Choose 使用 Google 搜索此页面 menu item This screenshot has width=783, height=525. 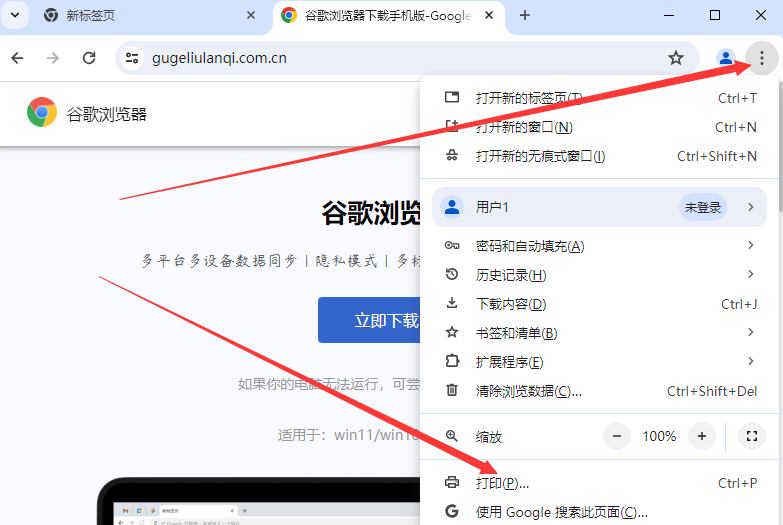599,512
